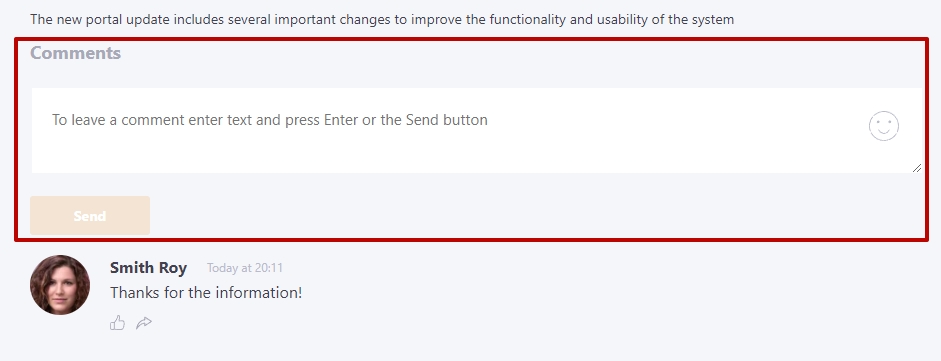Select the round avatar next to Smith Roy
The image size is (941, 361).
60,285
